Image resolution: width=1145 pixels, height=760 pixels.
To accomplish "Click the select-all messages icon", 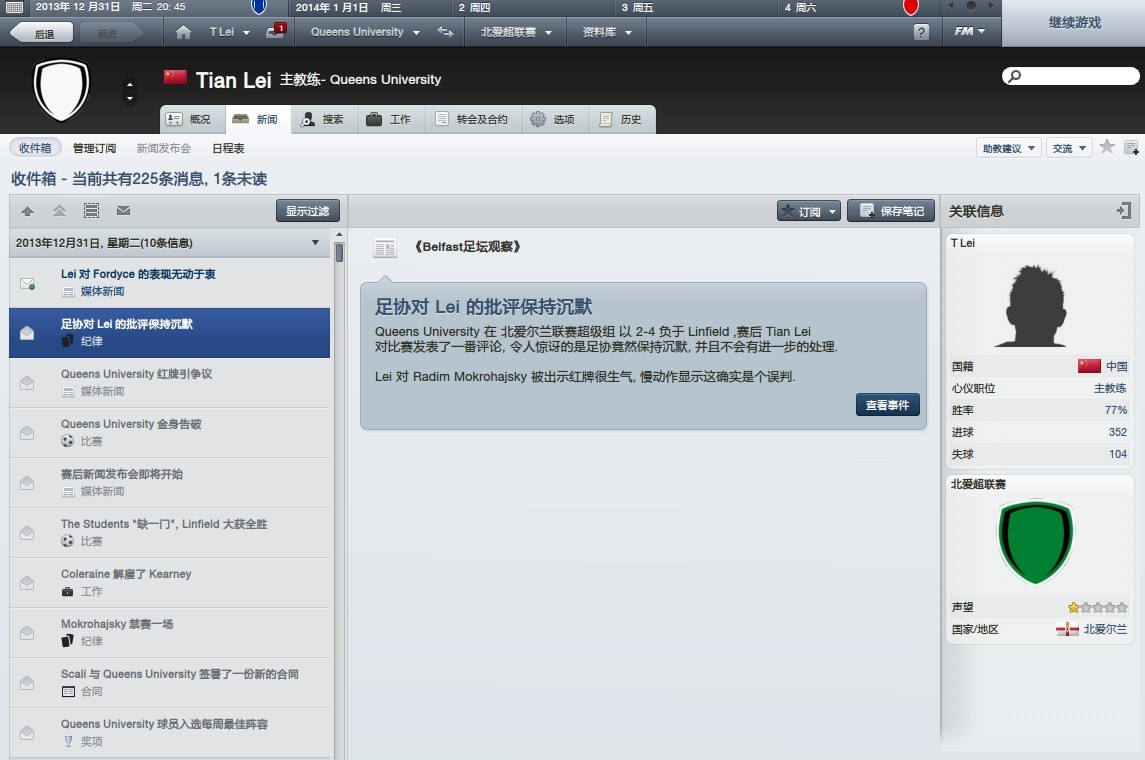I will [91, 211].
